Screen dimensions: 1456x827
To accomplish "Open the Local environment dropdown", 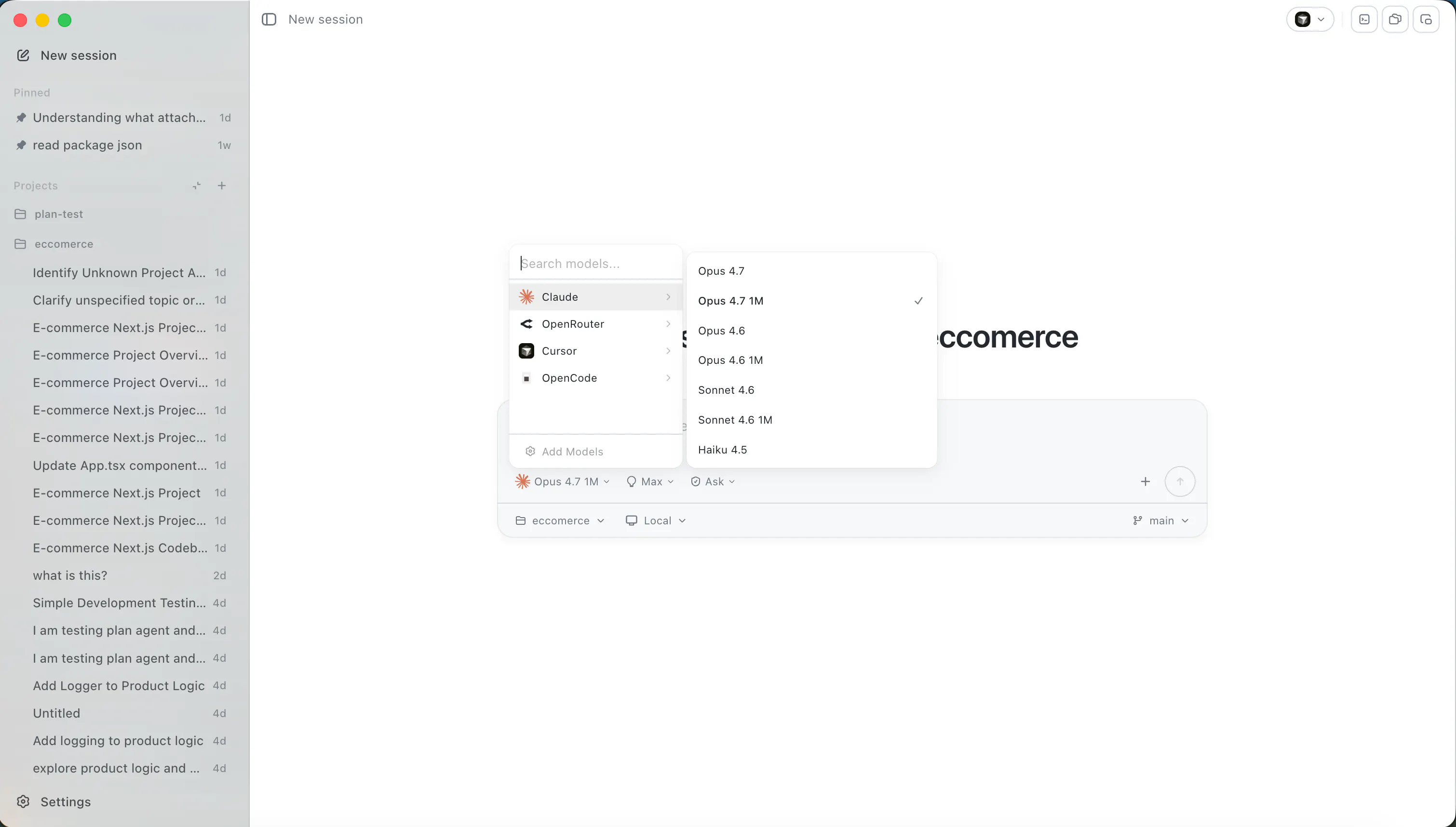I will tap(656, 521).
